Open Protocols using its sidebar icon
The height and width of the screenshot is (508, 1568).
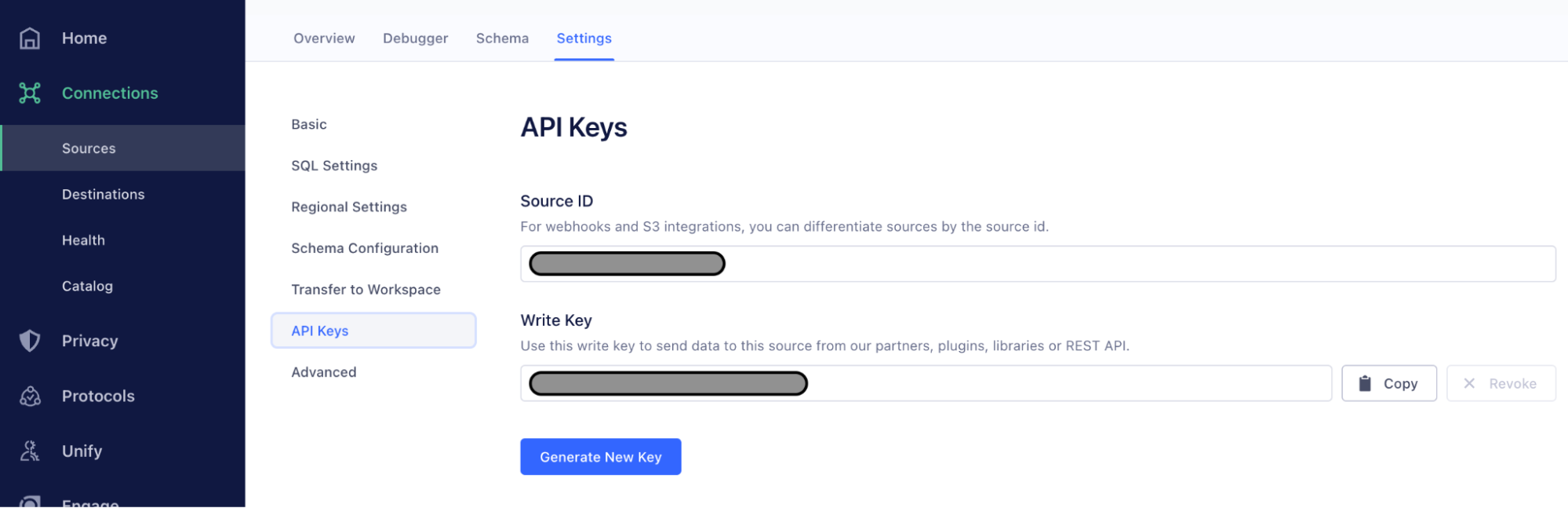coord(29,396)
